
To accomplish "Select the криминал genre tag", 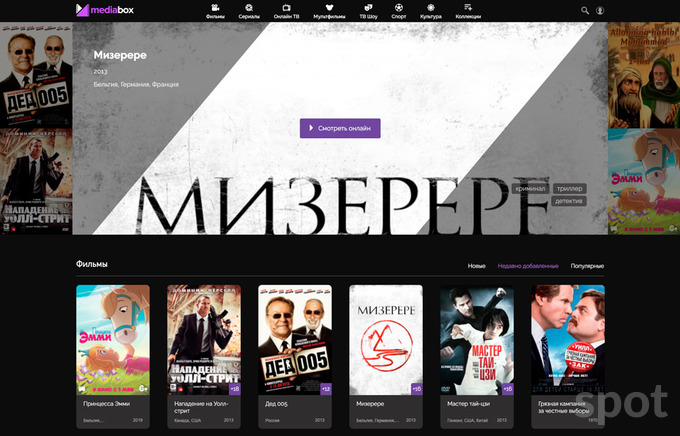I will tap(531, 188).
